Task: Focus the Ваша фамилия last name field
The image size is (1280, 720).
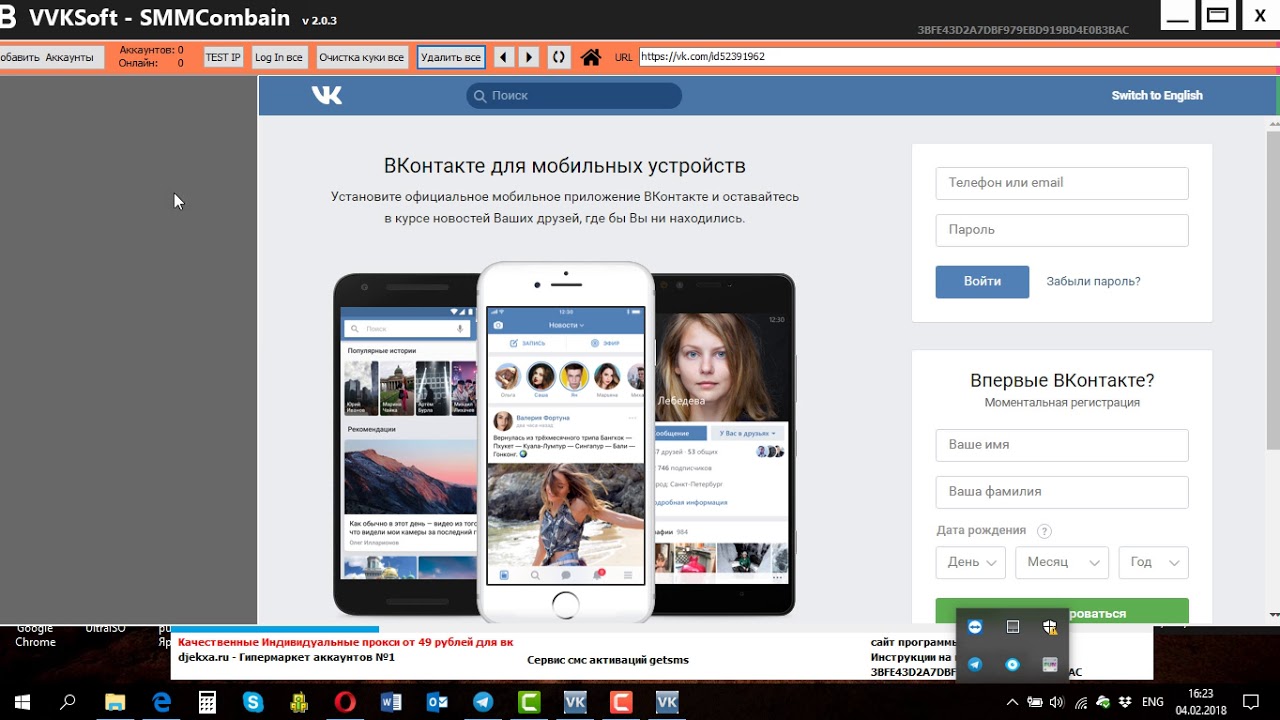Action: [1062, 492]
